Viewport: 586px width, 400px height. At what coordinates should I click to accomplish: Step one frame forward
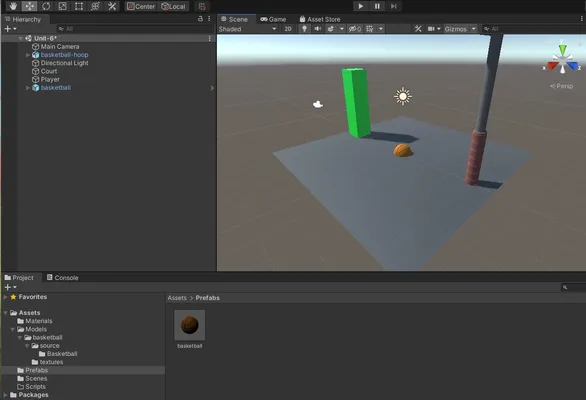(x=394, y=6)
